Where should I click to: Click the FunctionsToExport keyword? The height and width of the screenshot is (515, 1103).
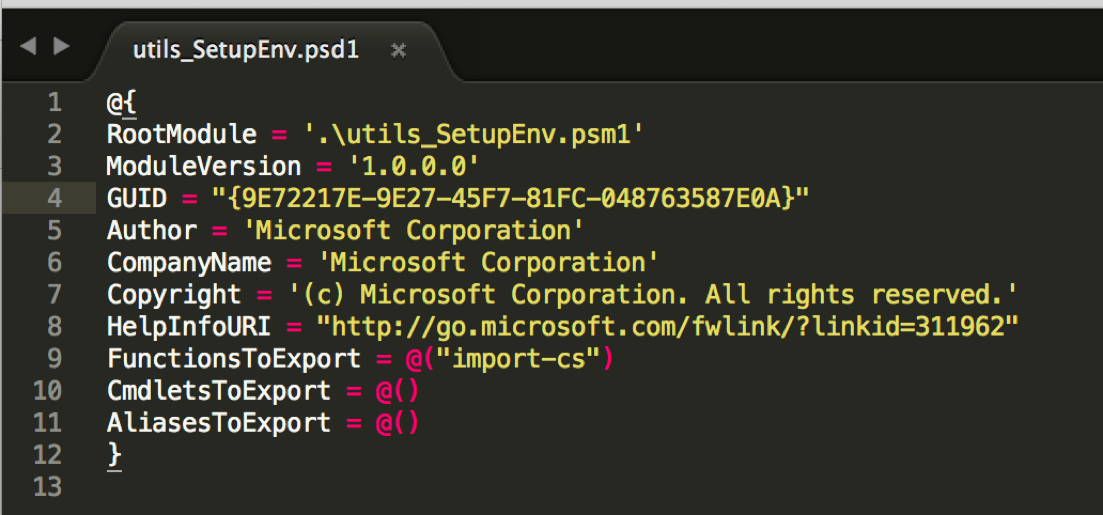[234, 358]
